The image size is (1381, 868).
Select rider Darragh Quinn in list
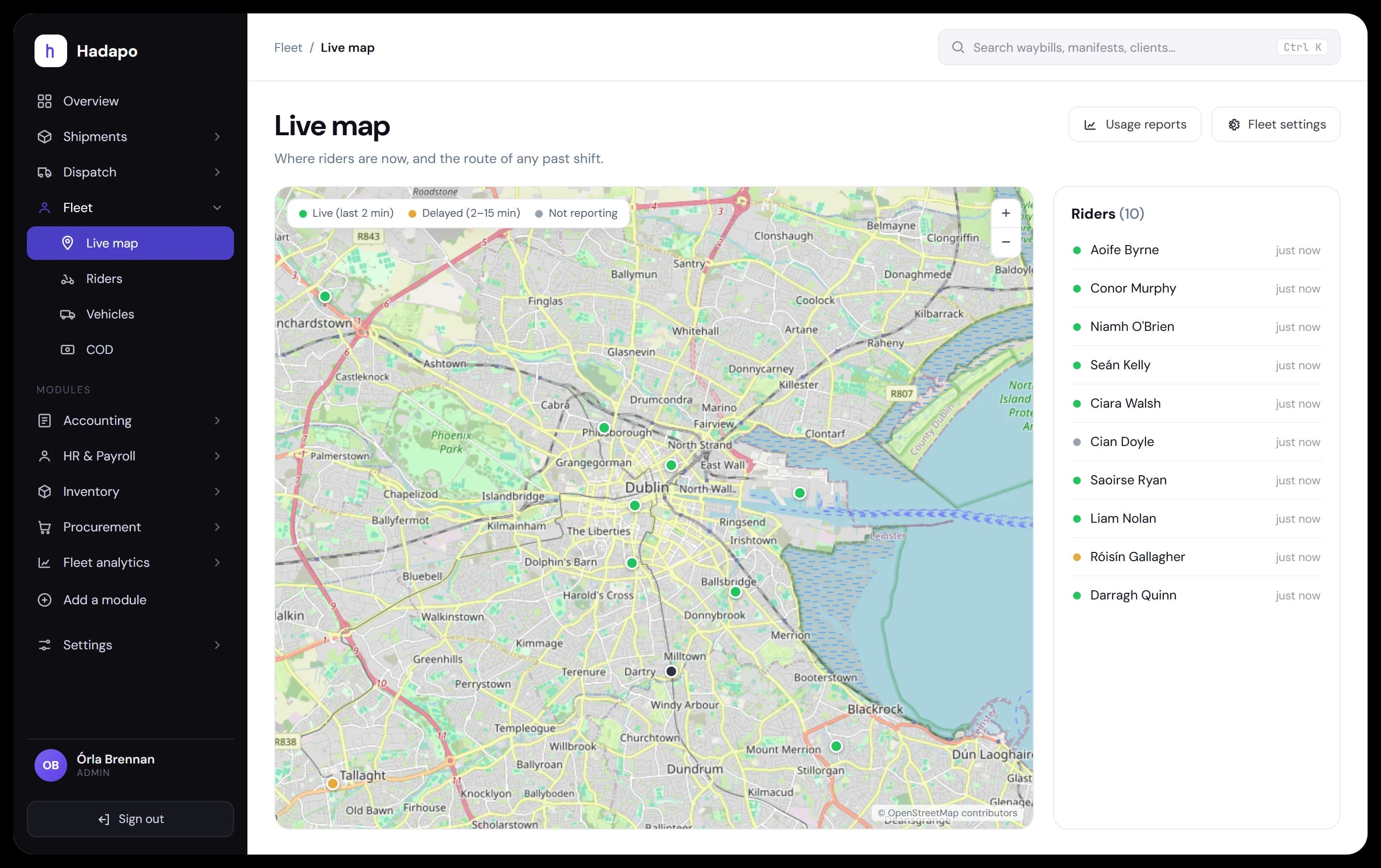[x=1196, y=596]
